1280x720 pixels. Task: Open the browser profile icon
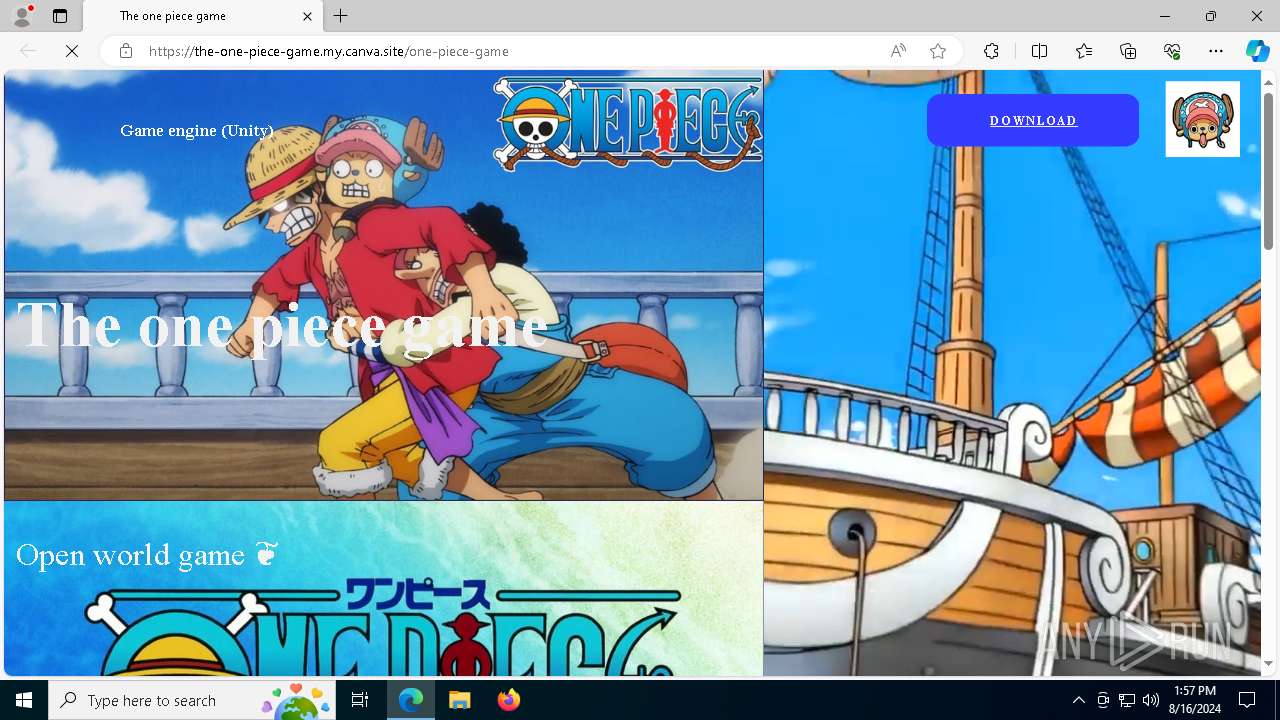pos(22,16)
